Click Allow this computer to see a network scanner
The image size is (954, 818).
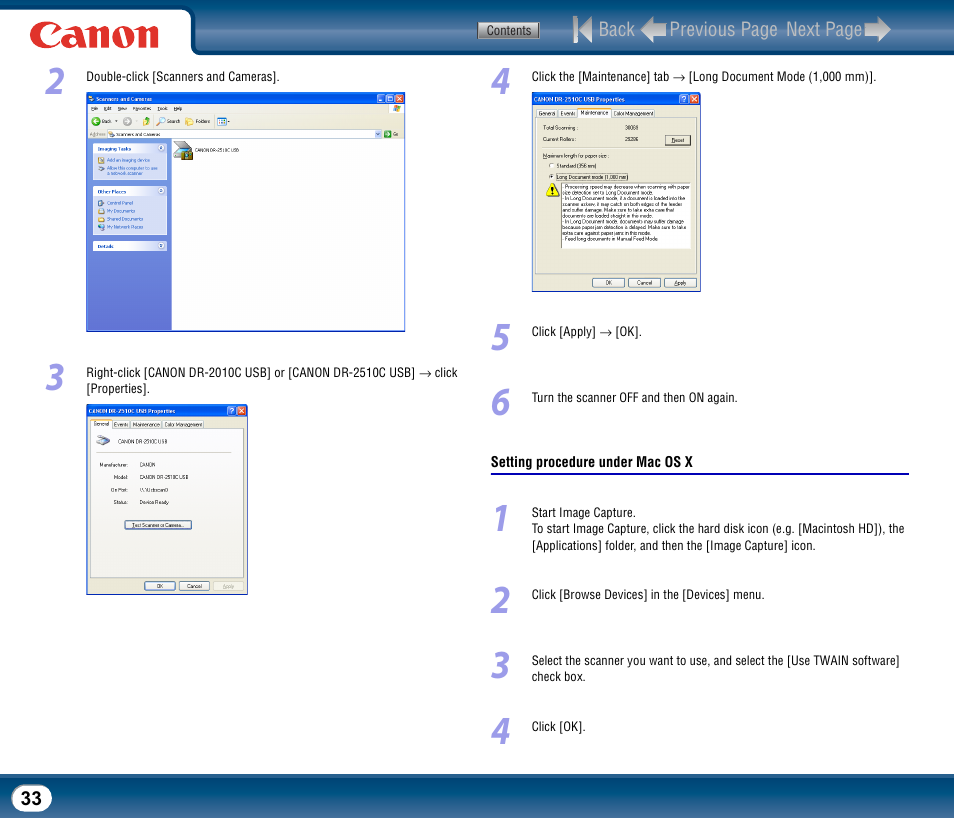[x=131, y=170]
